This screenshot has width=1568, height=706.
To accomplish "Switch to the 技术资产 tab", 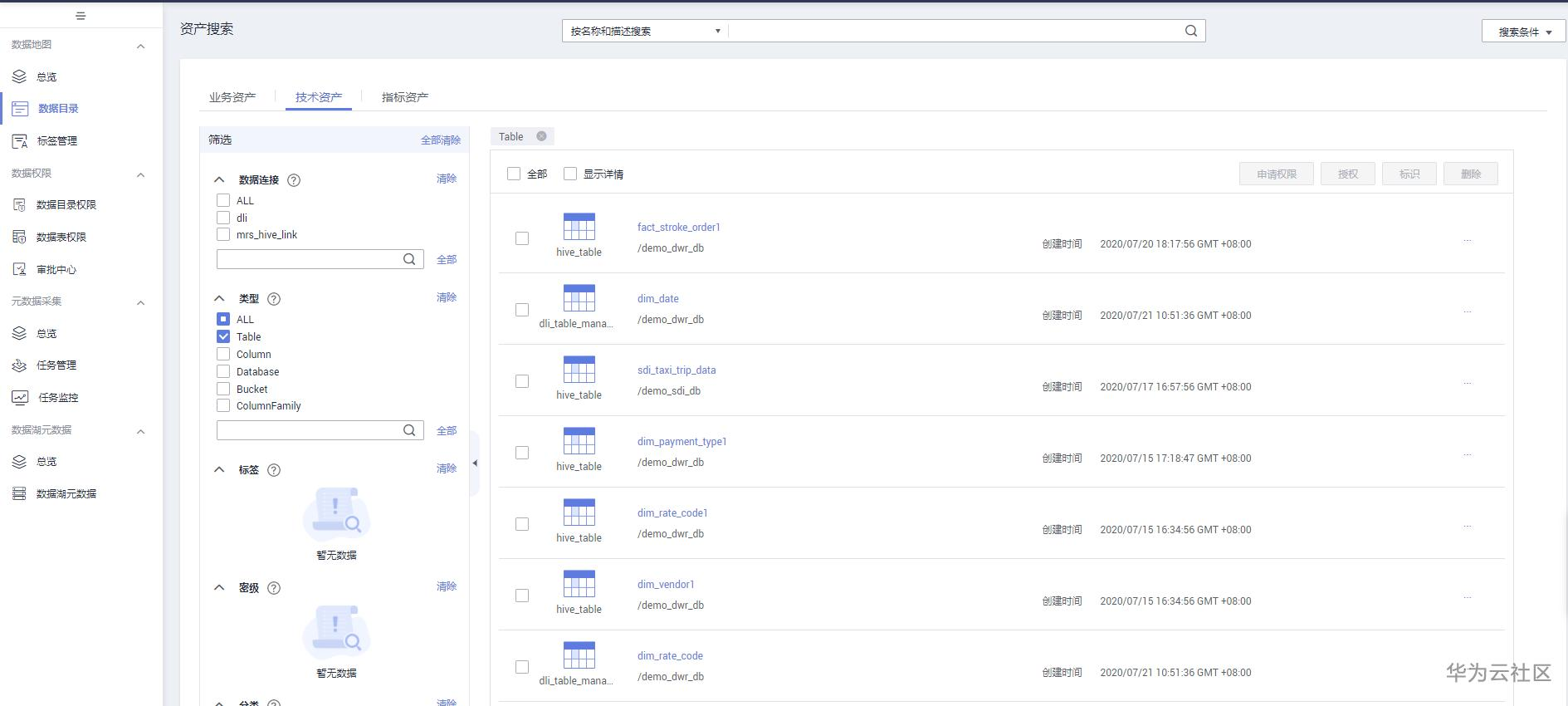I will 319,97.
